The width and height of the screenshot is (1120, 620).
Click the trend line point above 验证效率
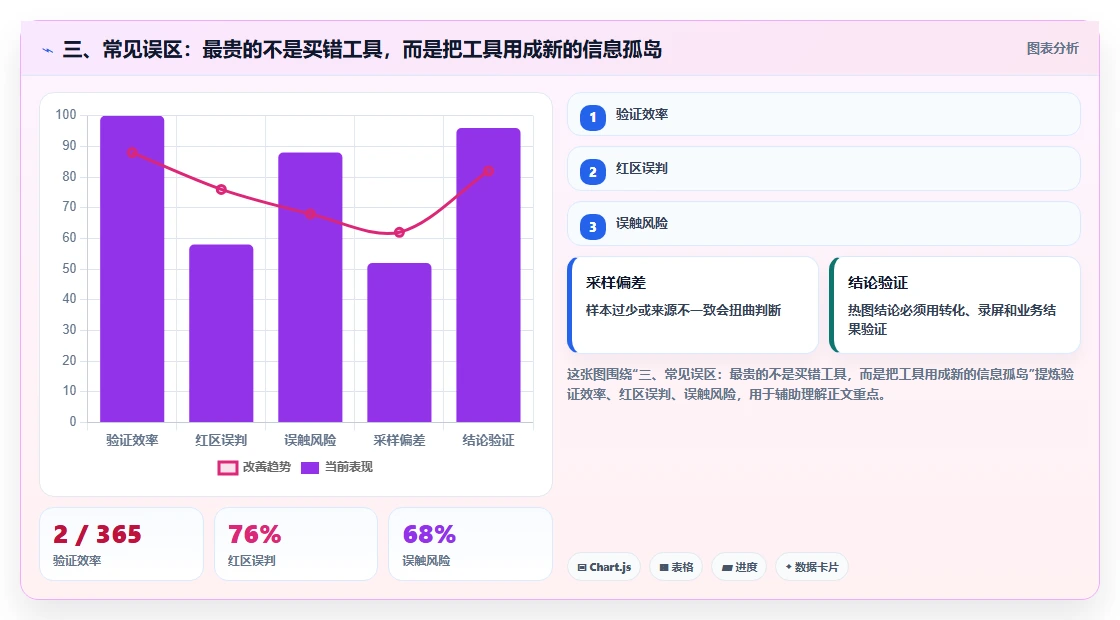132,152
